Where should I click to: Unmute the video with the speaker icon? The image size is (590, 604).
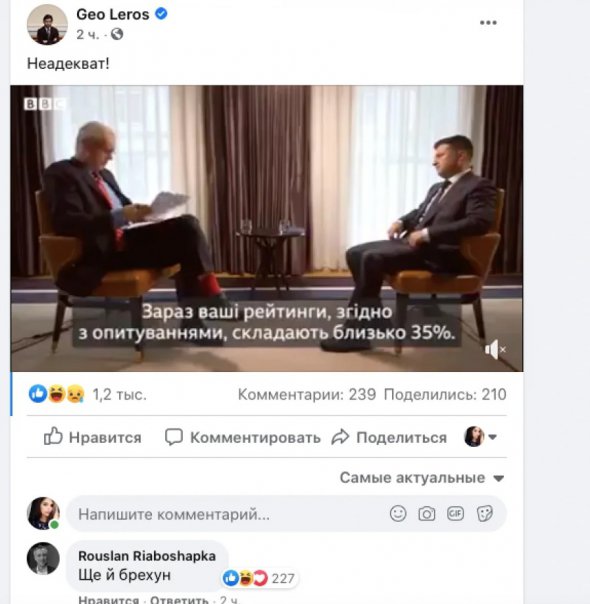point(495,350)
